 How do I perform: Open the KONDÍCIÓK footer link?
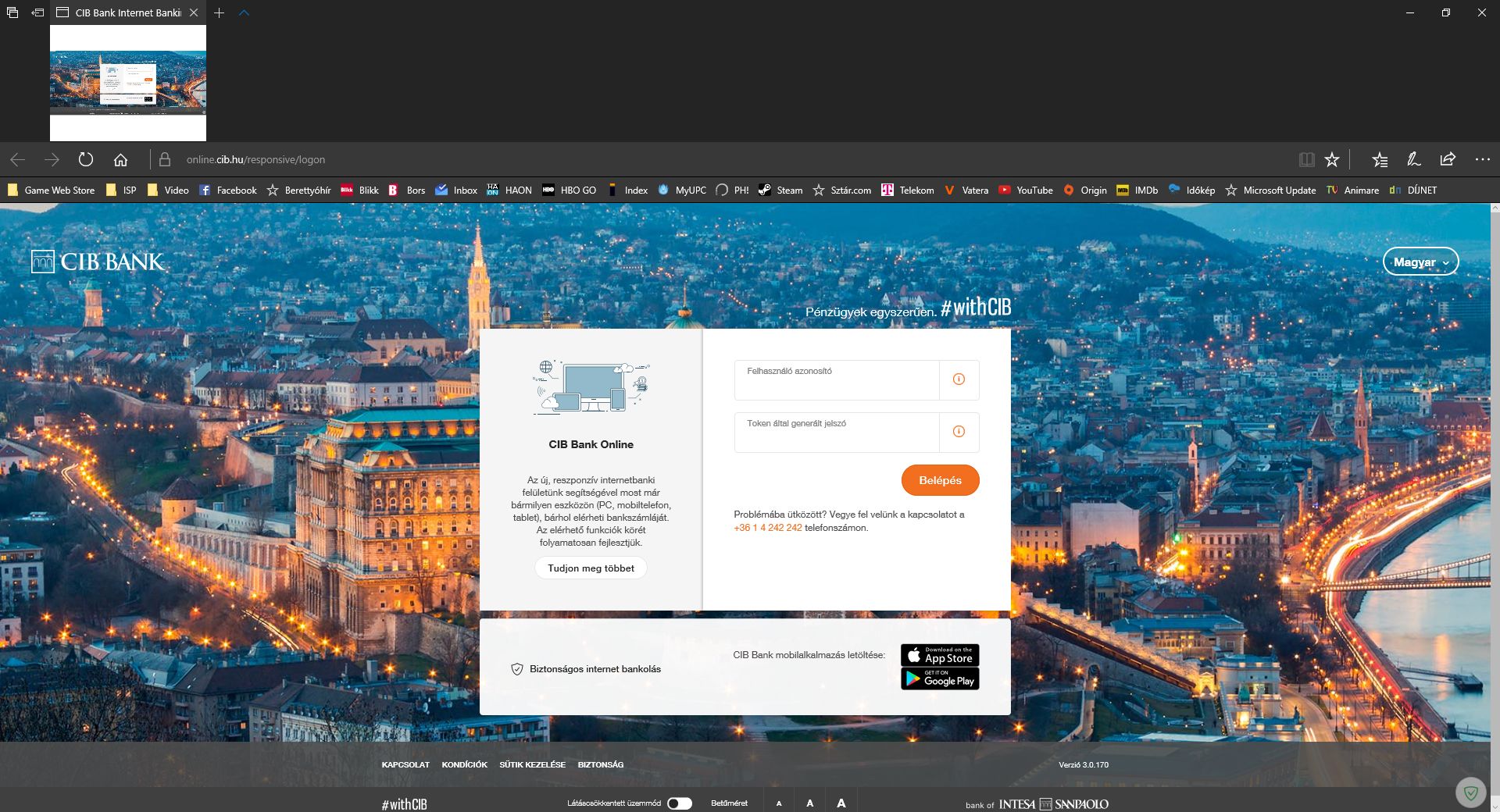pyautogui.click(x=464, y=765)
